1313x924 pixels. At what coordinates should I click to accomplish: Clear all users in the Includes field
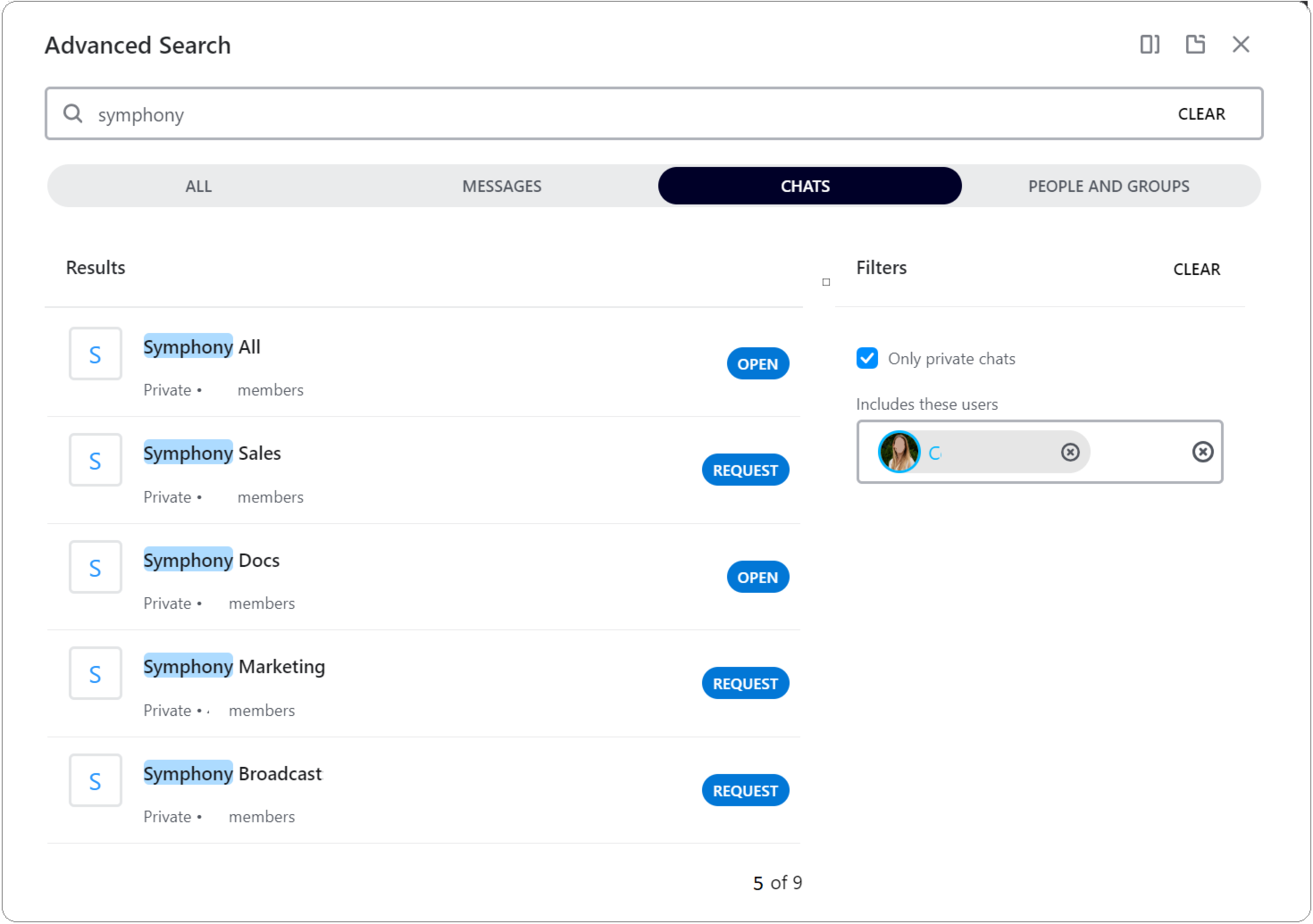(x=1203, y=452)
